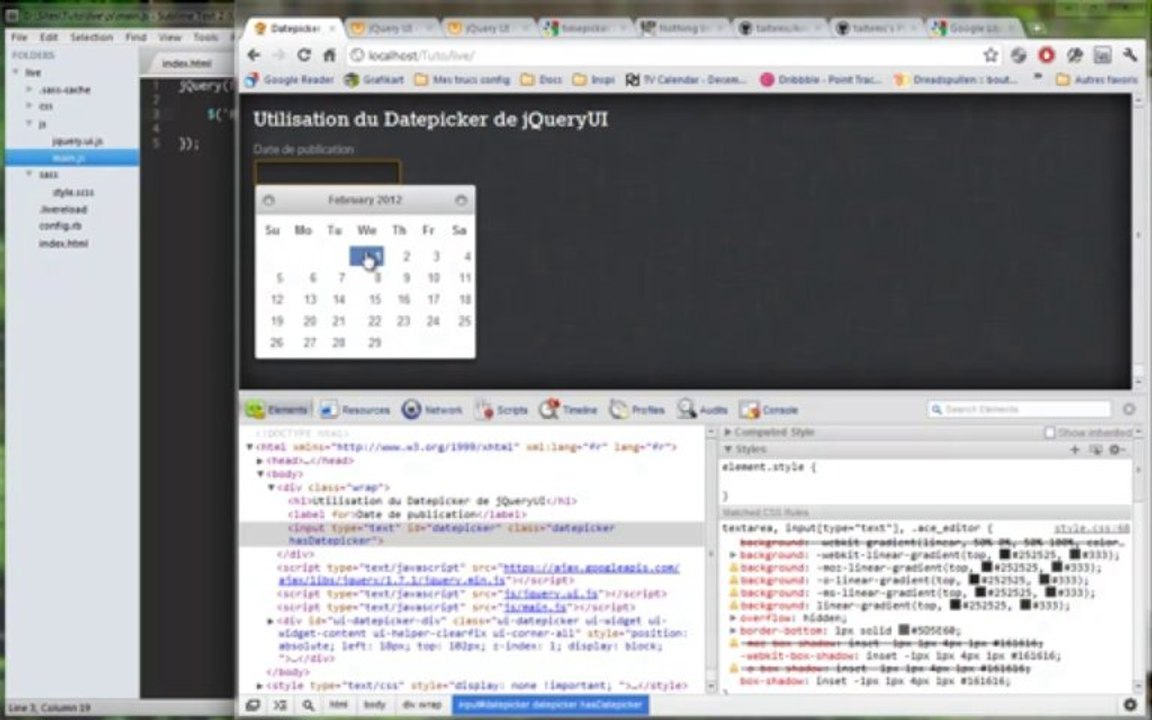Toggle element state icon in Styles header
The width and height of the screenshot is (1152, 720).
pos(1095,450)
